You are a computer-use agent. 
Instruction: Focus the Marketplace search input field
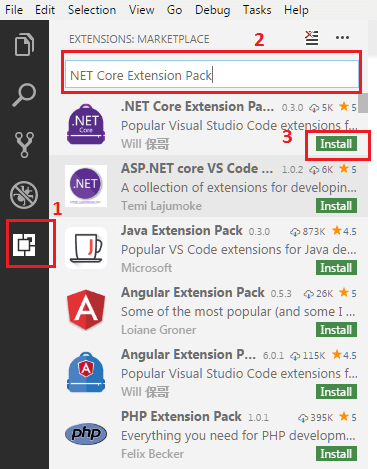pos(212,75)
